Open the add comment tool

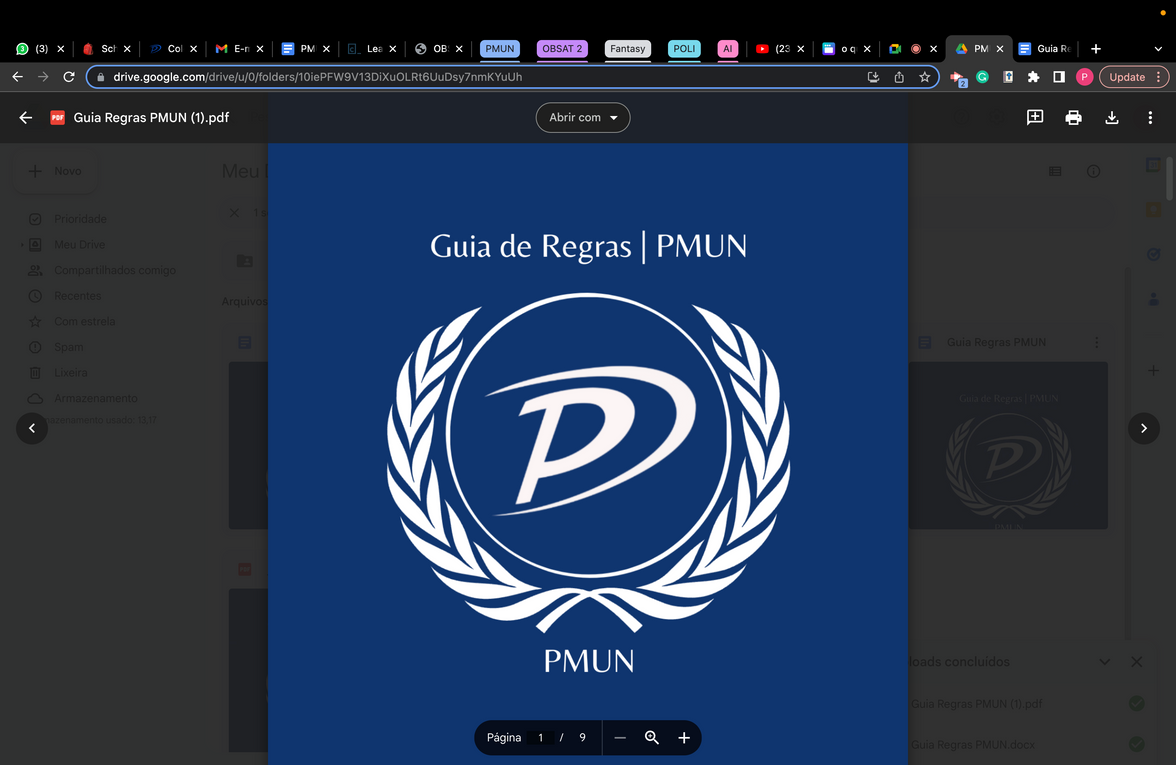click(1035, 118)
